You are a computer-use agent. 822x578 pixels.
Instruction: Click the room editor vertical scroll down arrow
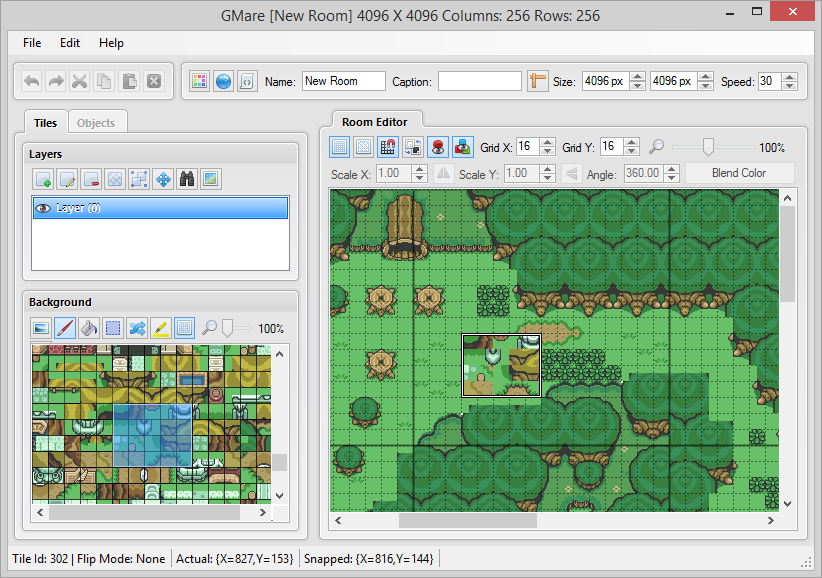787,504
